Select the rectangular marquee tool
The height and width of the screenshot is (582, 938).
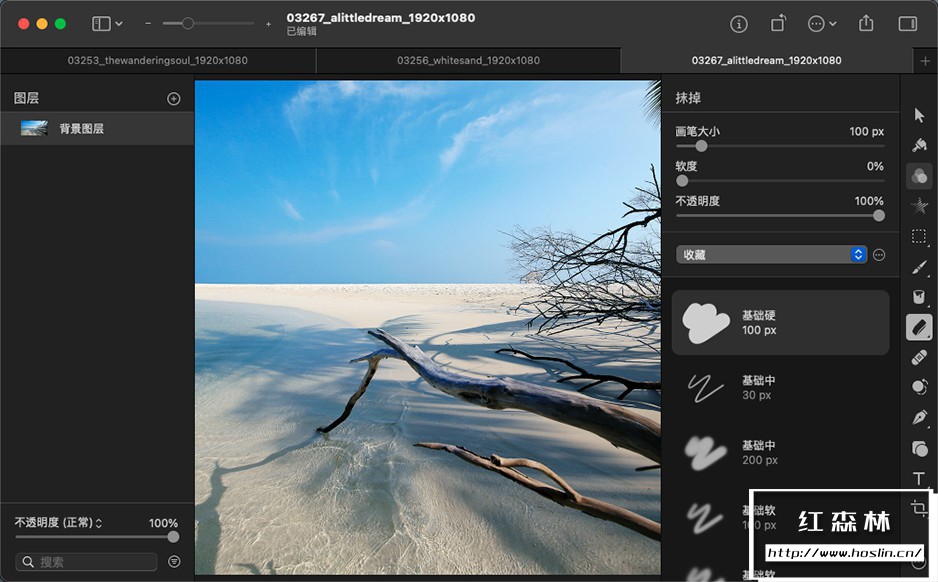click(919, 237)
